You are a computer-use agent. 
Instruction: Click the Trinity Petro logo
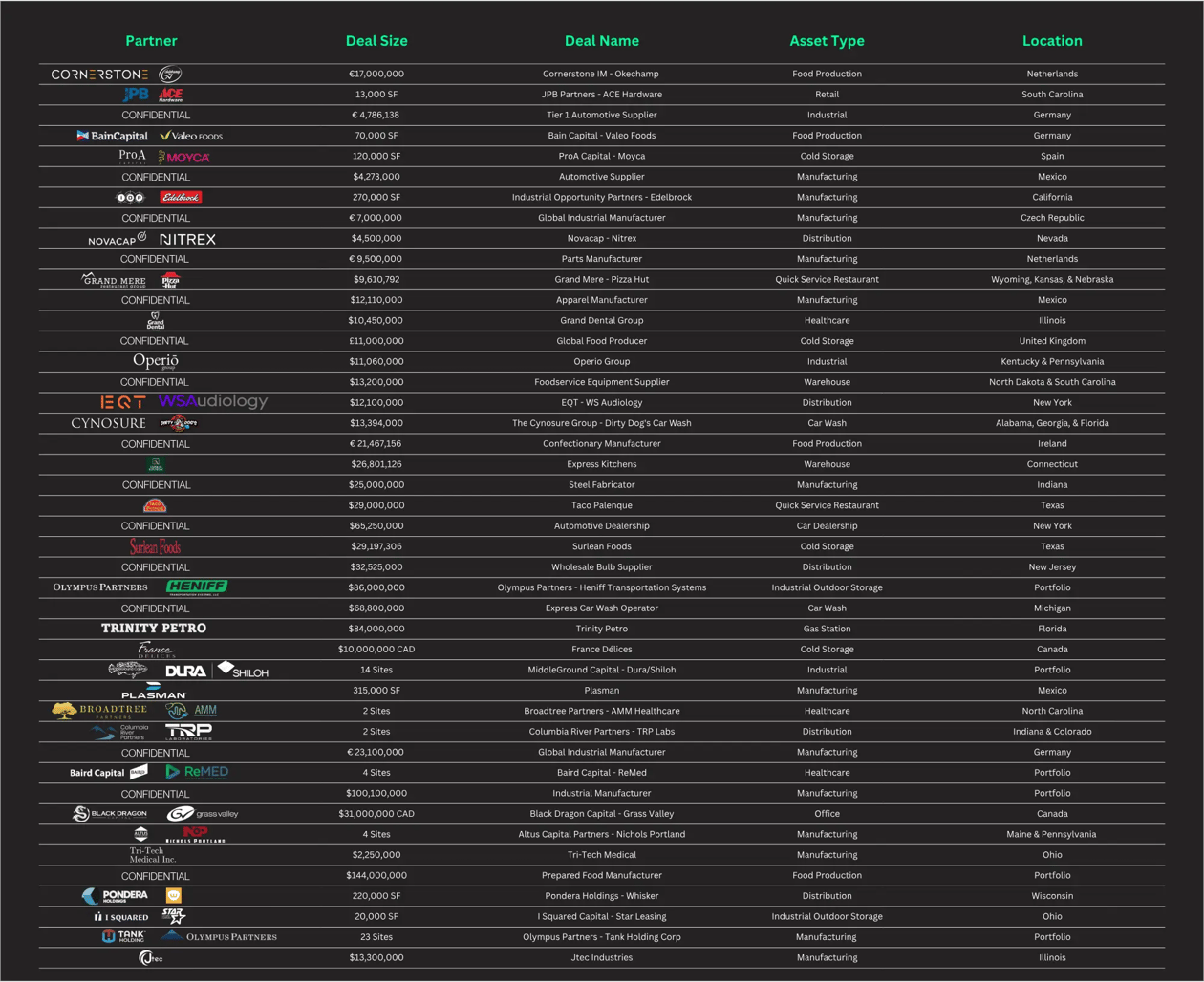tap(154, 629)
